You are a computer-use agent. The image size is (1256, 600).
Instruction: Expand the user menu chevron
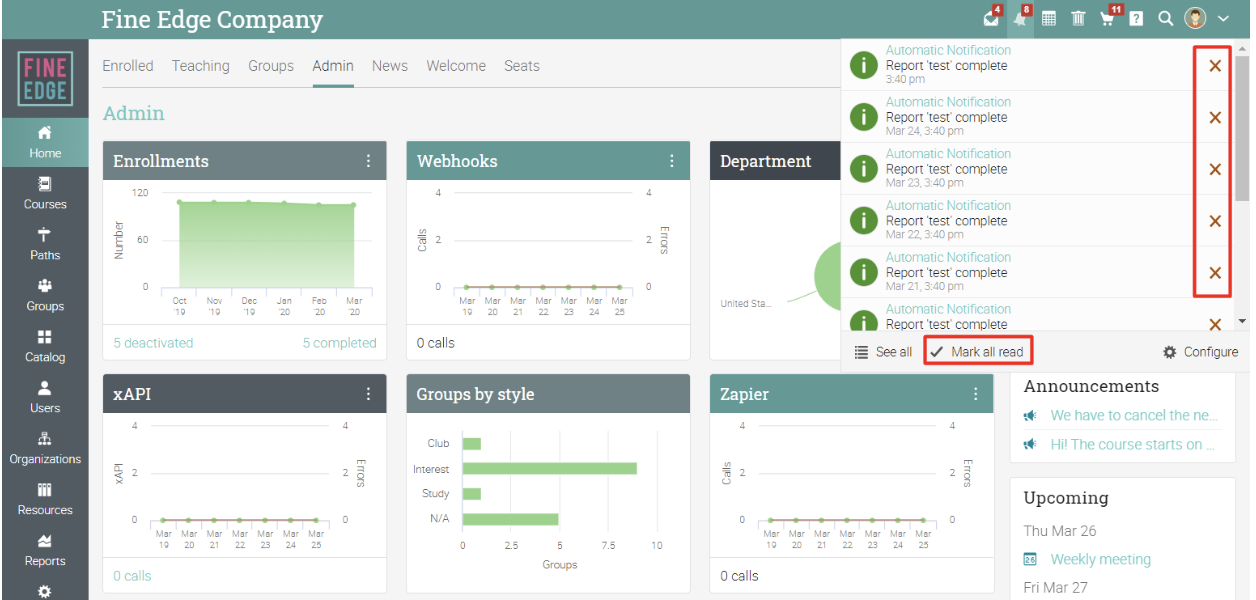pos(1223,19)
